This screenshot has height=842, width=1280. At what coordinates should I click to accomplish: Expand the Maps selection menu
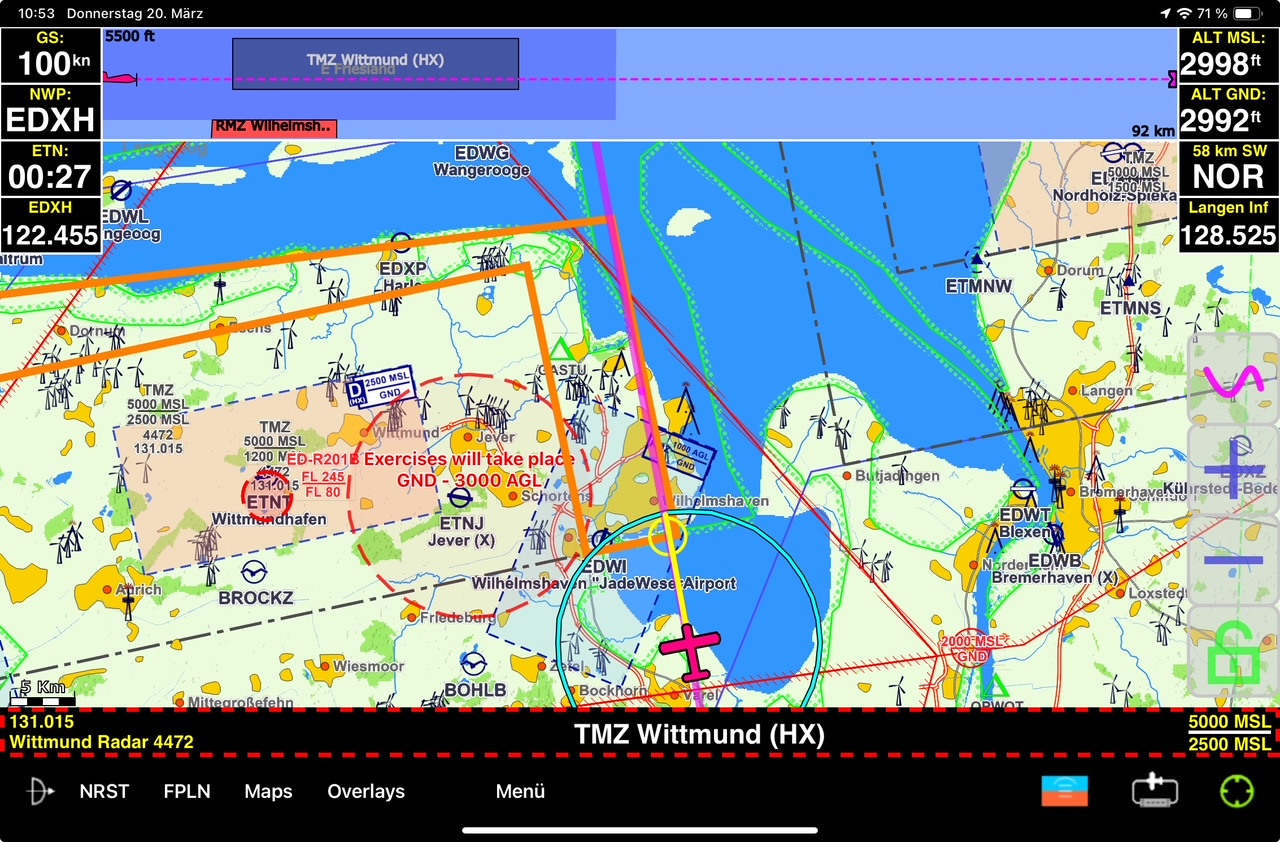coord(268,791)
